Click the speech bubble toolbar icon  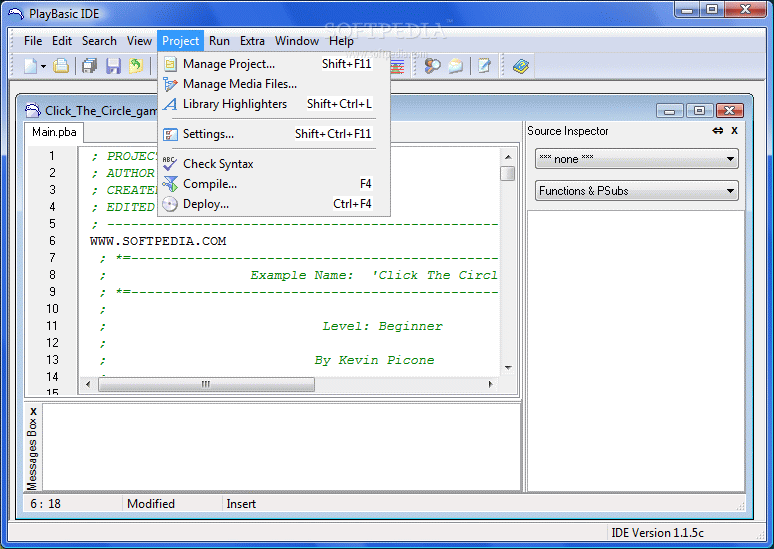pos(456,66)
